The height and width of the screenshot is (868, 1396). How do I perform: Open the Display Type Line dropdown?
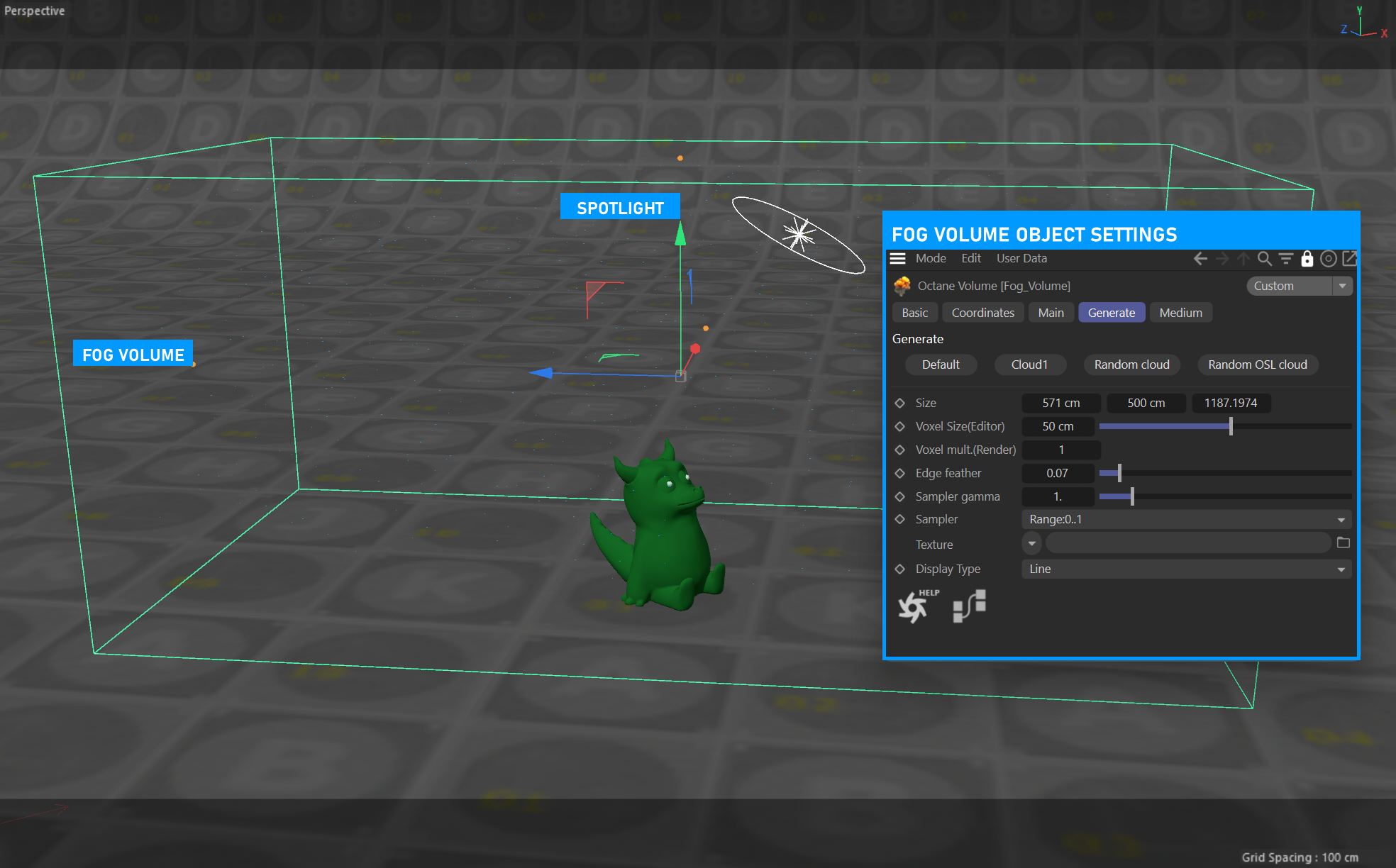pos(1186,569)
